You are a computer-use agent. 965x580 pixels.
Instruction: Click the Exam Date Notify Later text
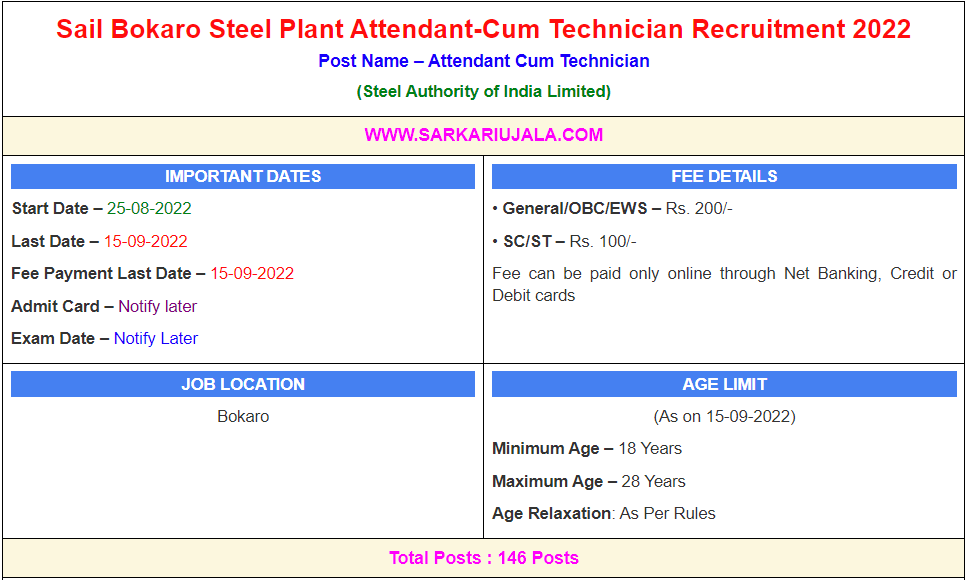155,338
